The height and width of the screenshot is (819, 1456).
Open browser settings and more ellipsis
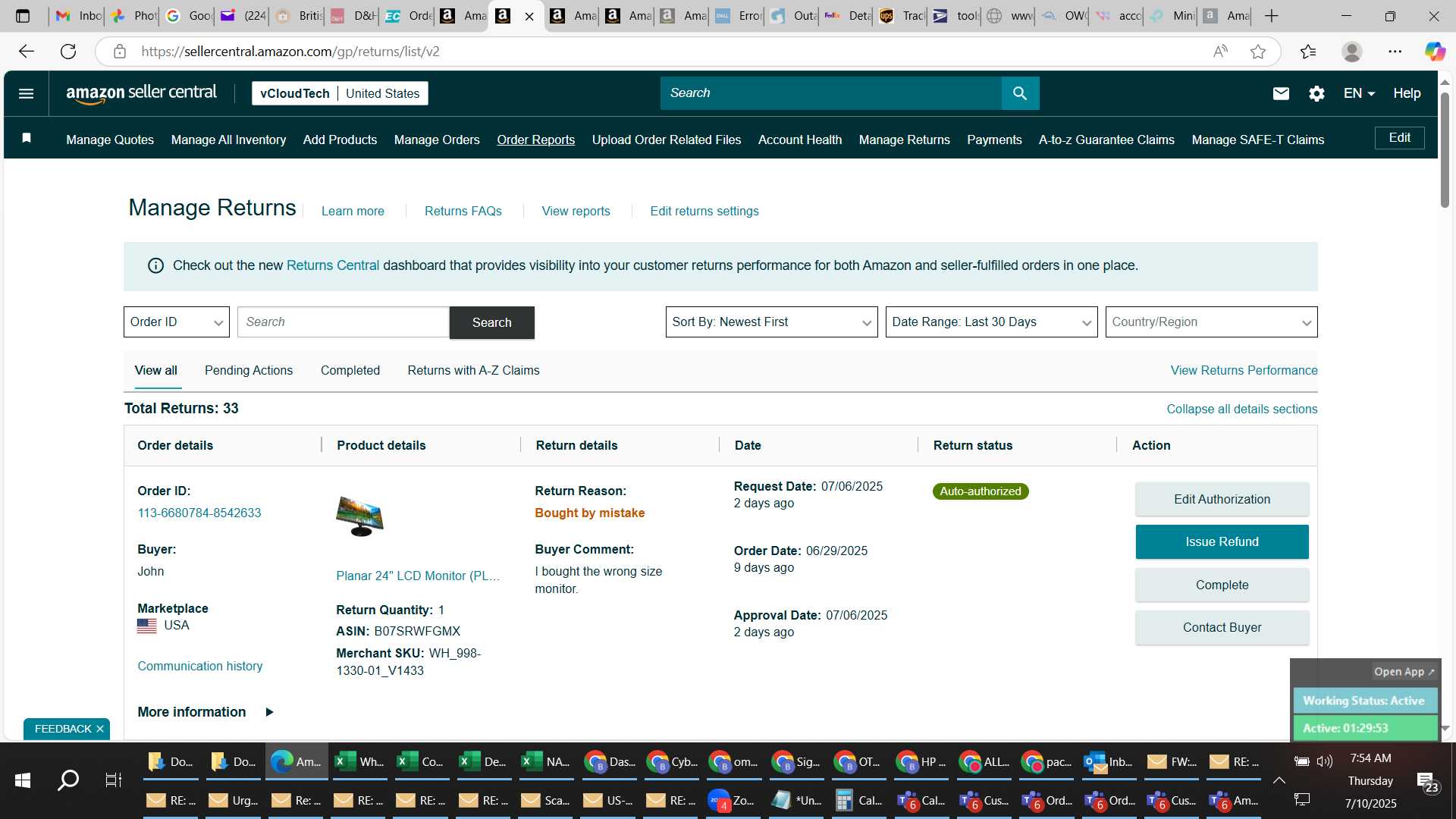[x=1395, y=52]
